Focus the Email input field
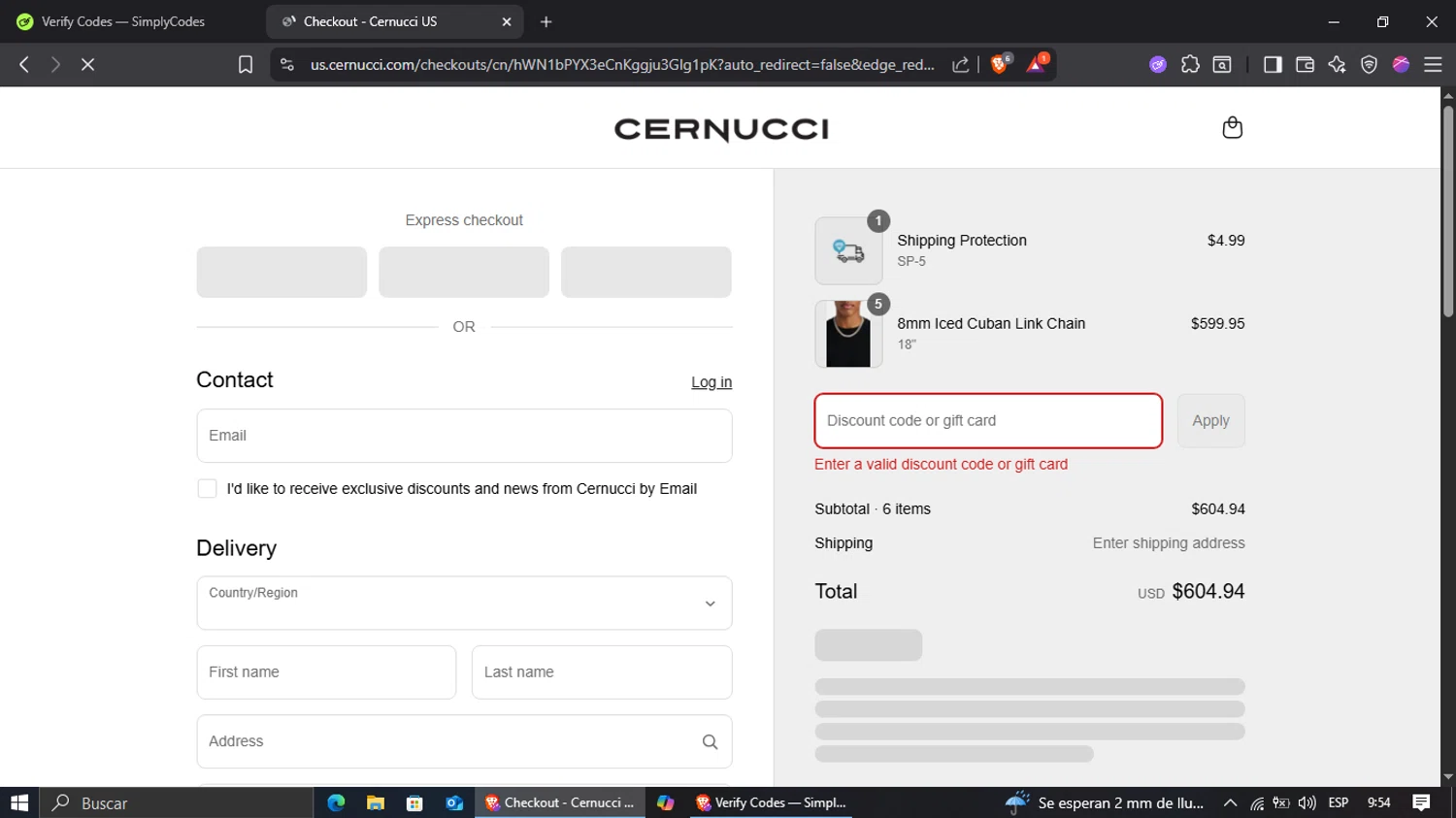This screenshot has width=1456, height=818. pos(464,436)
